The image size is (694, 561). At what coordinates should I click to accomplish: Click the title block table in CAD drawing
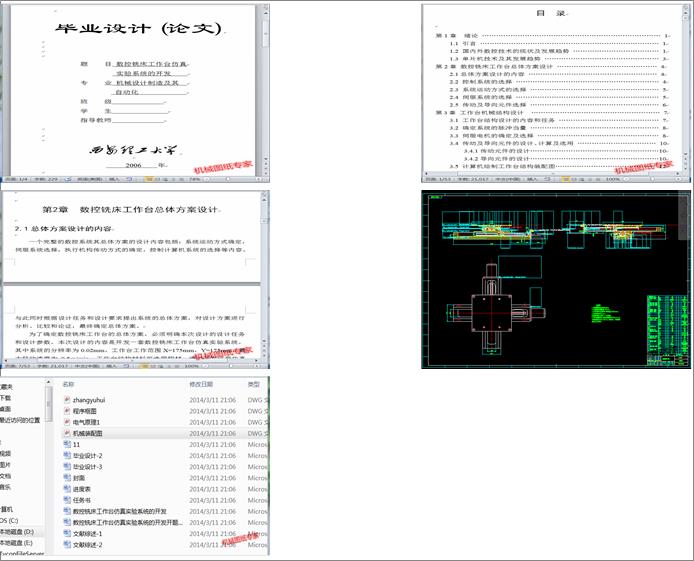[668, 330]
